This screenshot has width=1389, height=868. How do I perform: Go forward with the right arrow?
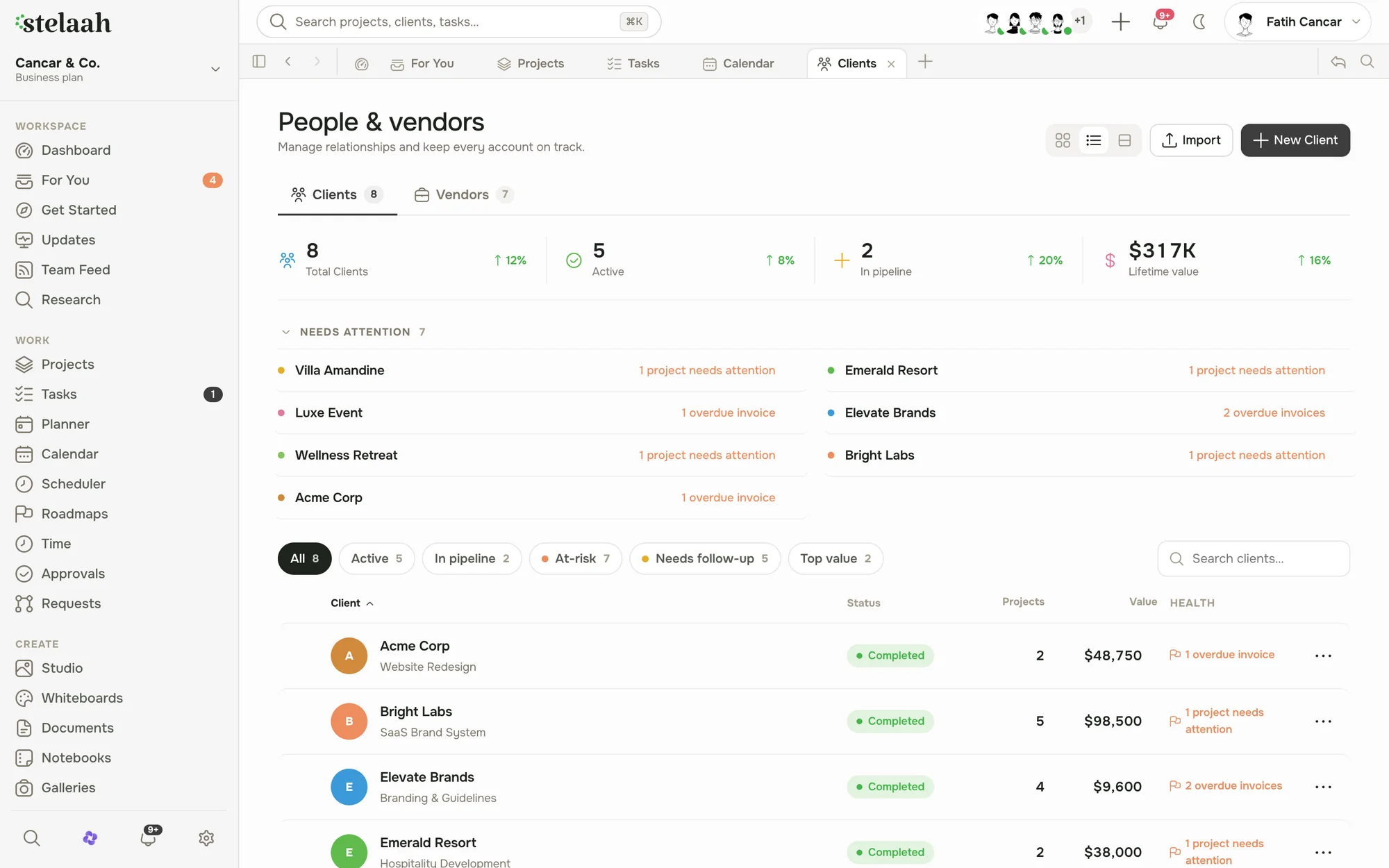(317, 62)
